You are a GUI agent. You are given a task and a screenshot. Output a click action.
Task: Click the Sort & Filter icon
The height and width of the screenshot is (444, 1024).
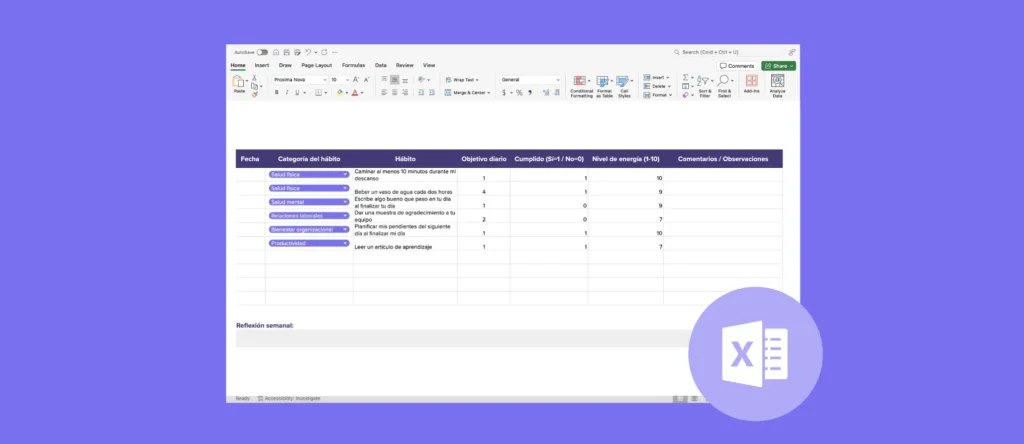704,82
